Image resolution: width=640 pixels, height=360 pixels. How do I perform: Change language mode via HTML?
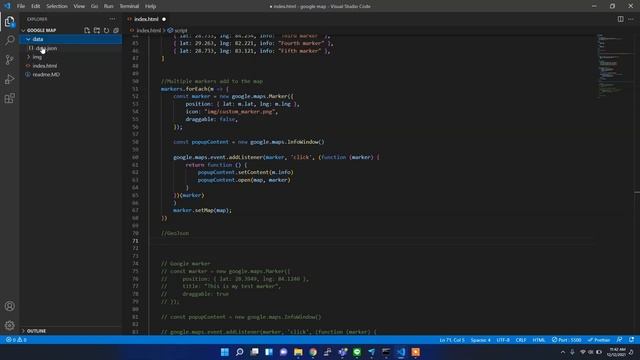click(539, 340)
